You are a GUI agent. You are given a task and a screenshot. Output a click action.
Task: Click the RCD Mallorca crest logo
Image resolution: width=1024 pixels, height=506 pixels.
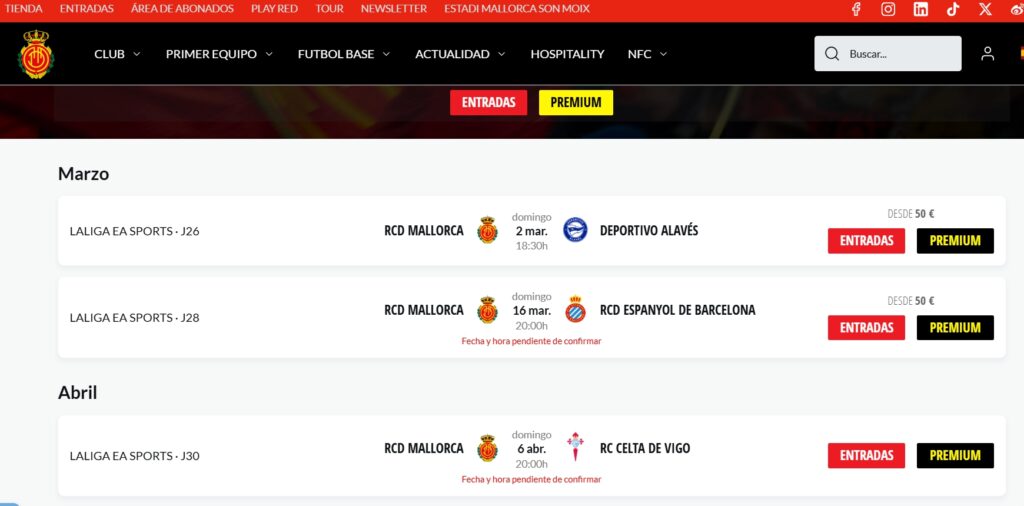click(x=36, y=54)
